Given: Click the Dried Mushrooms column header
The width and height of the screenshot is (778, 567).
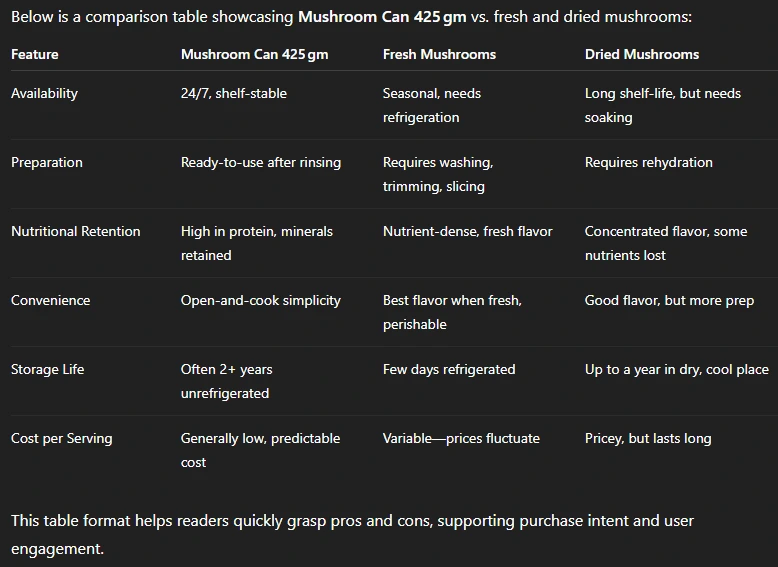Looking at the screenshot, I should [642, 54].
